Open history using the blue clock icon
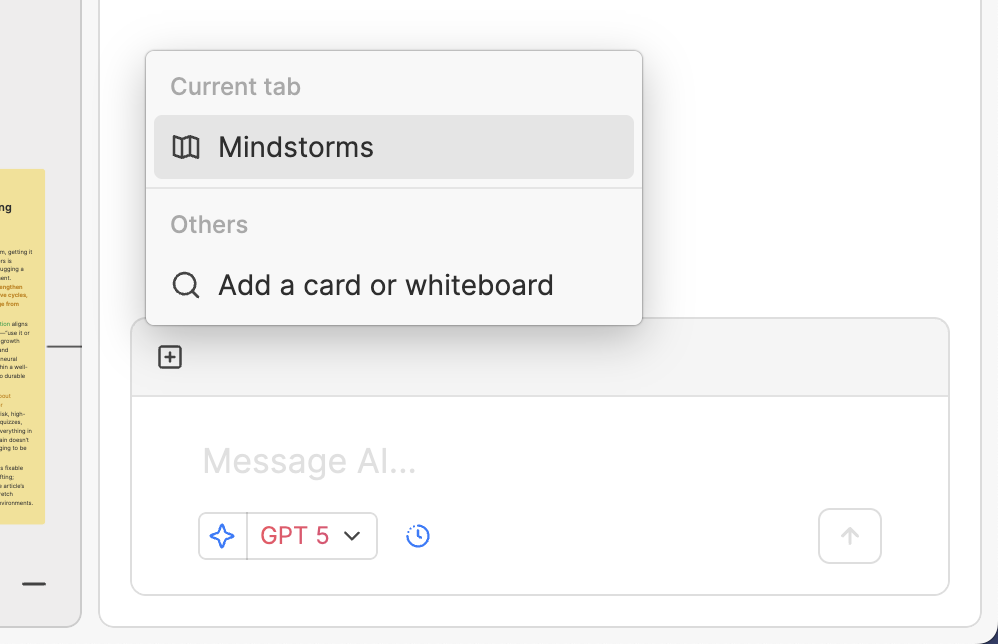This screenshot has height=644, width=998. [x=417, y=536]
